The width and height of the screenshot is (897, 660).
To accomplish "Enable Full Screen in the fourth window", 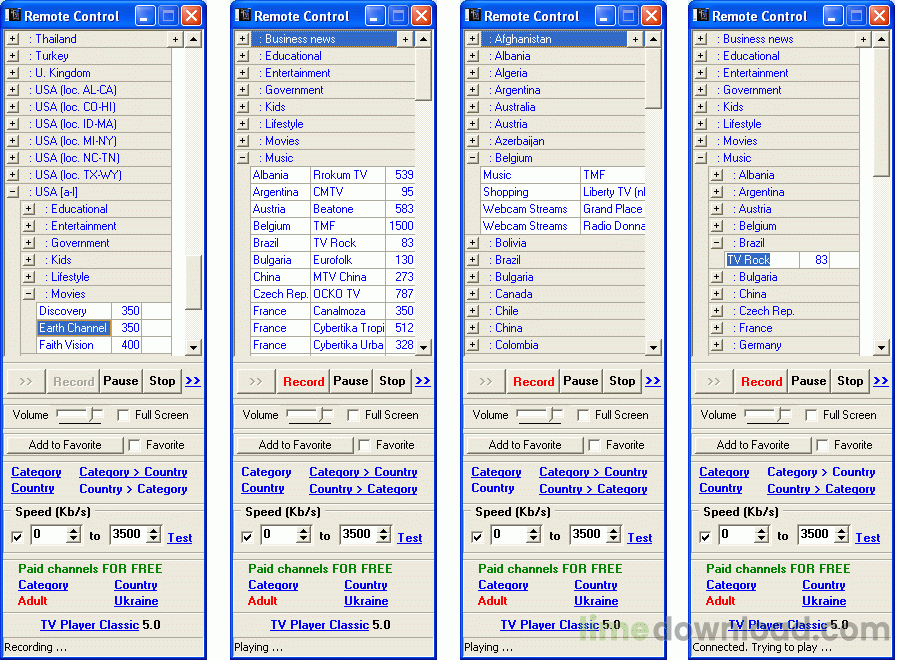I will [811, 415].
